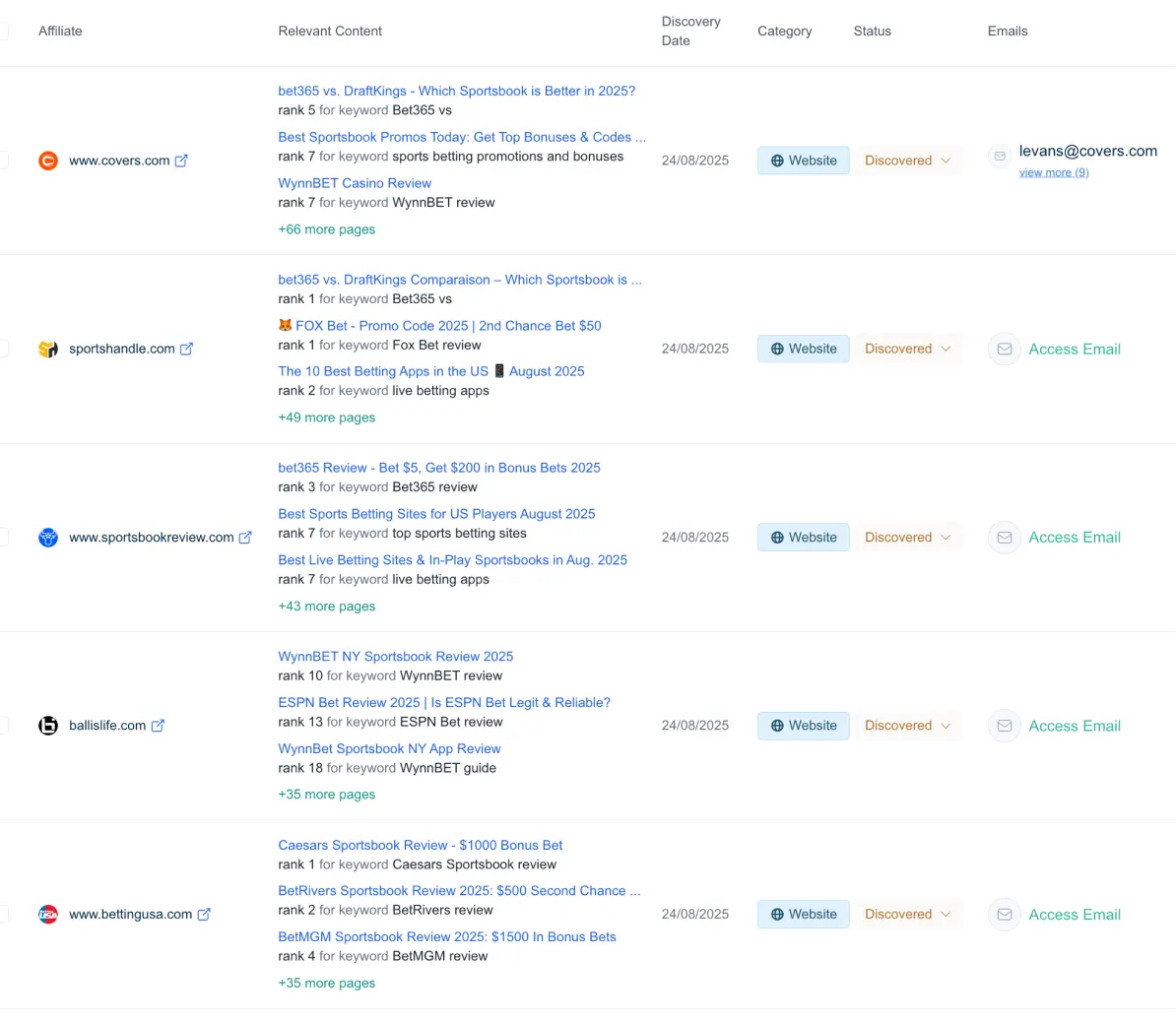Click Access Email for sportshandle.com
Viewport: 1176px width, 1024px height.
coord(1074,350)
